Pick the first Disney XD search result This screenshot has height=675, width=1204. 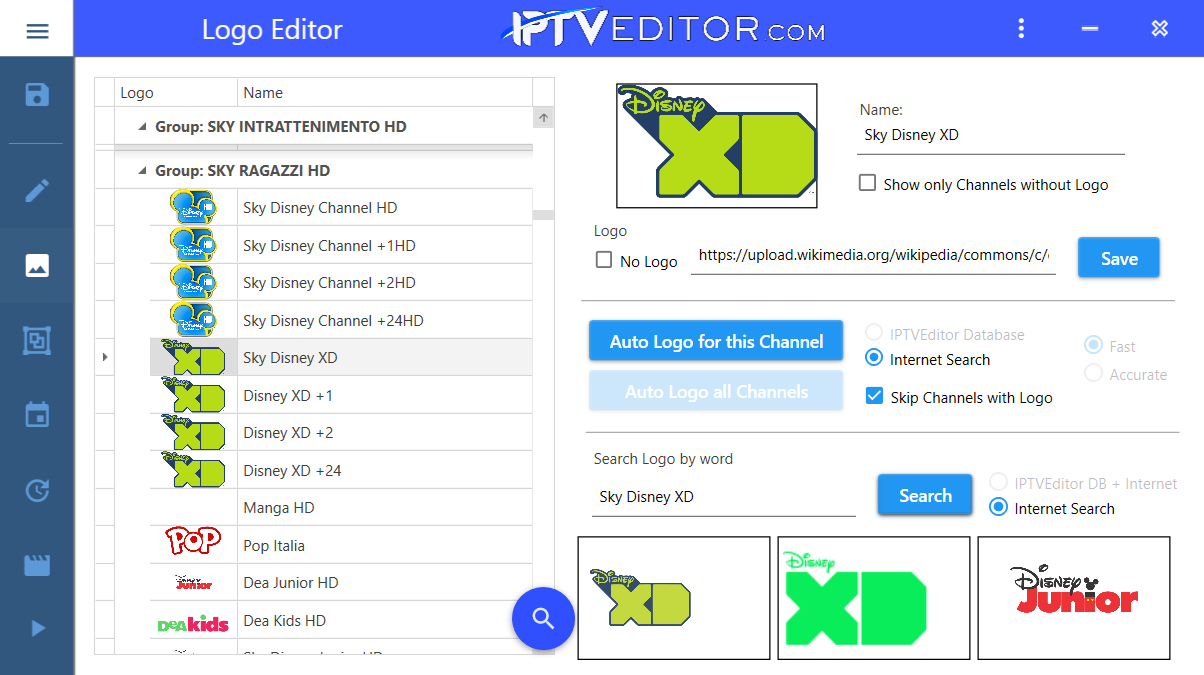click(674, 598)
